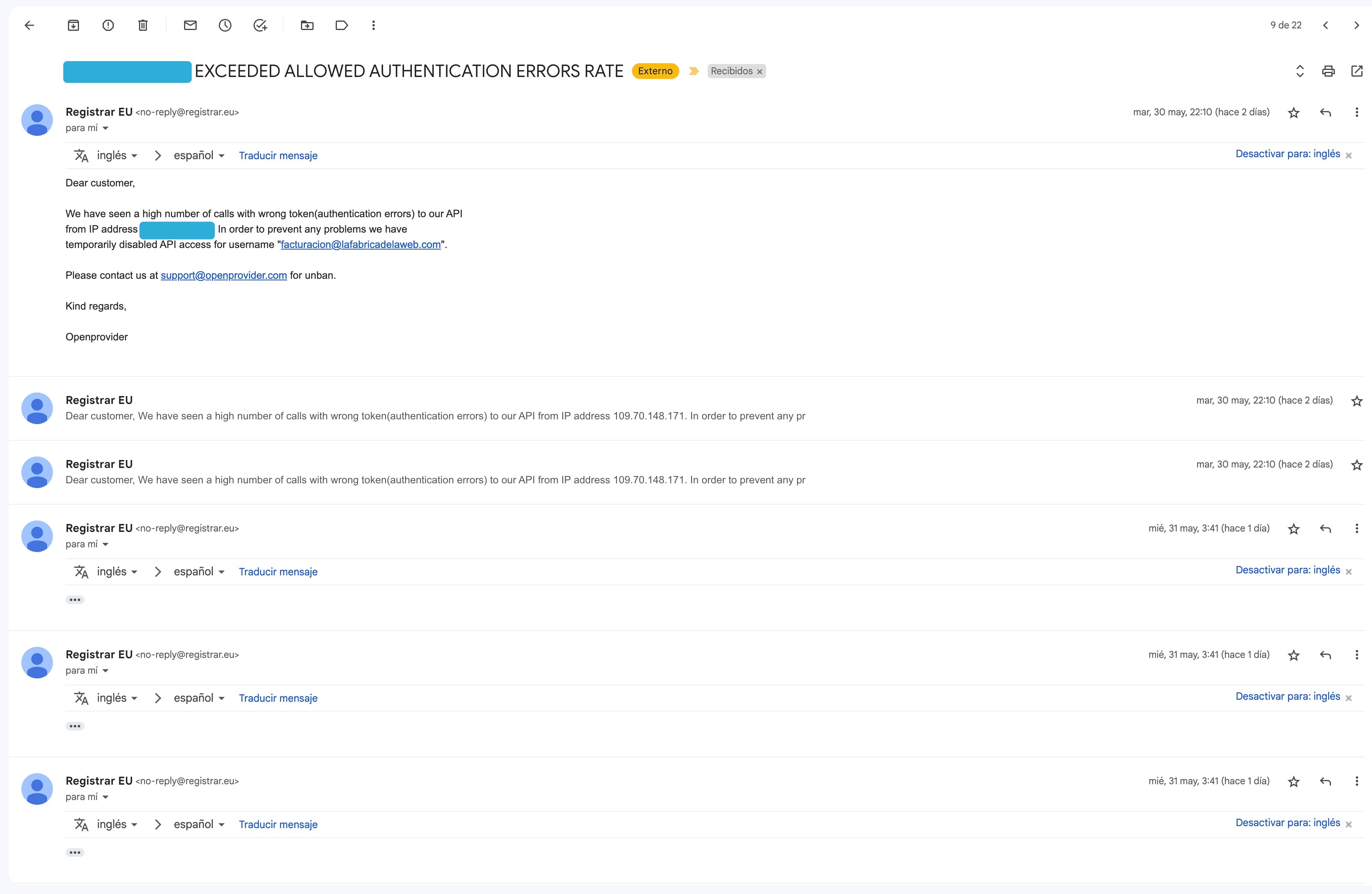Mark the conversation as unread
Viewport: 1372px width, 894px height.
click(190, 25)
